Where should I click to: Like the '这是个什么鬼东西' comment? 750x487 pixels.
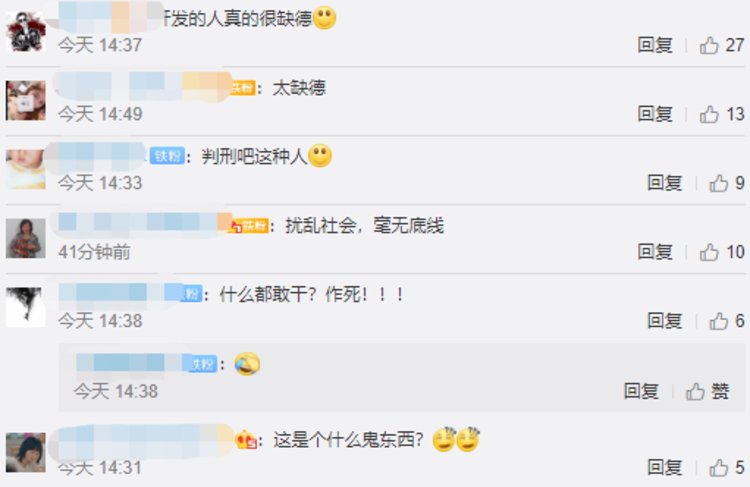coord(718,467)
